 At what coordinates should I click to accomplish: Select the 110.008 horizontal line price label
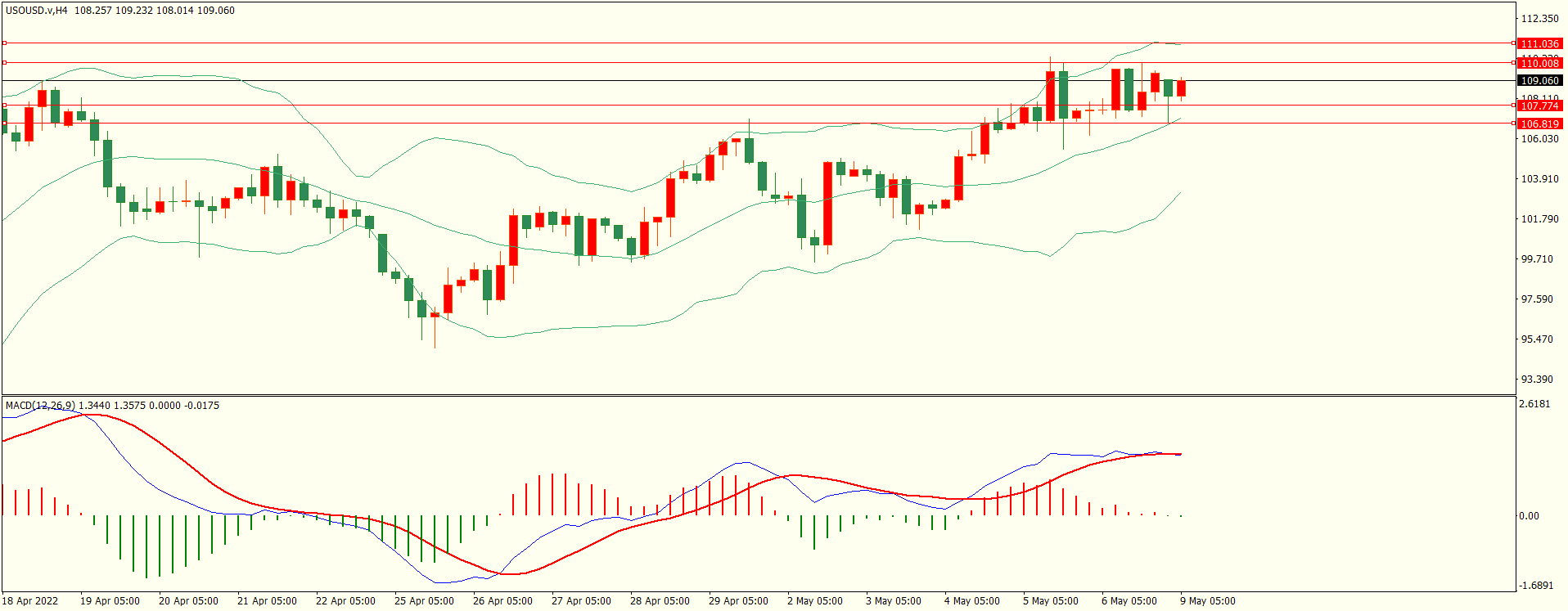point(1539,63)
